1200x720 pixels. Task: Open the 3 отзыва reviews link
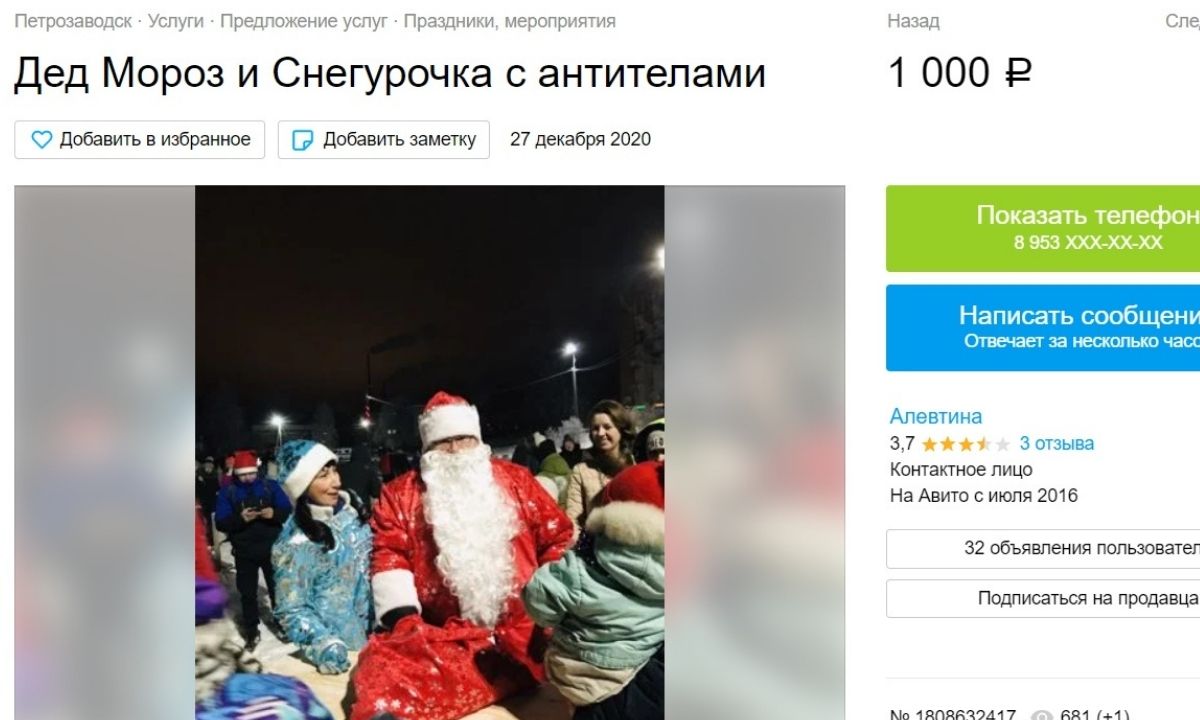(x=1057, y=443)
